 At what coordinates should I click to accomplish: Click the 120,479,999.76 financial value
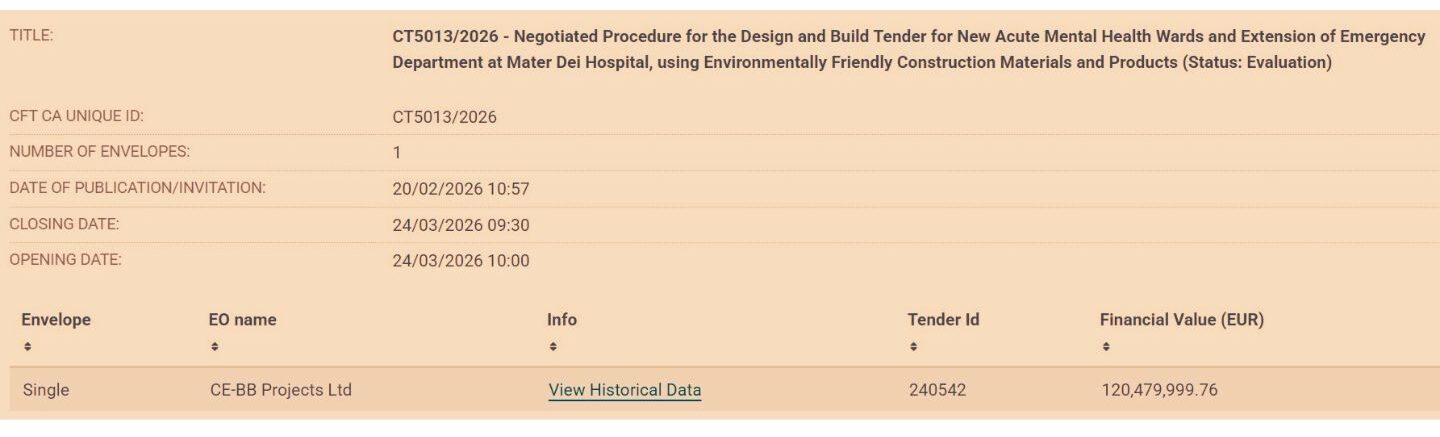pyautogui.click(x=1159, y=390)
